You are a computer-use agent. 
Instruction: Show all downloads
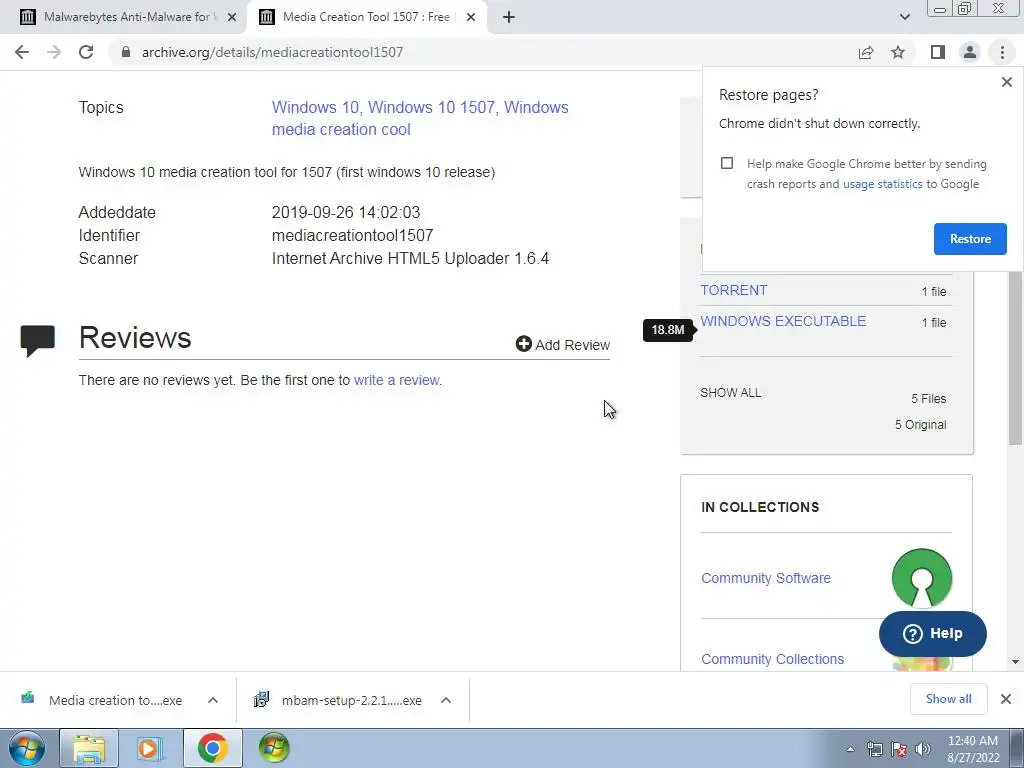click(x=948, y=699)
